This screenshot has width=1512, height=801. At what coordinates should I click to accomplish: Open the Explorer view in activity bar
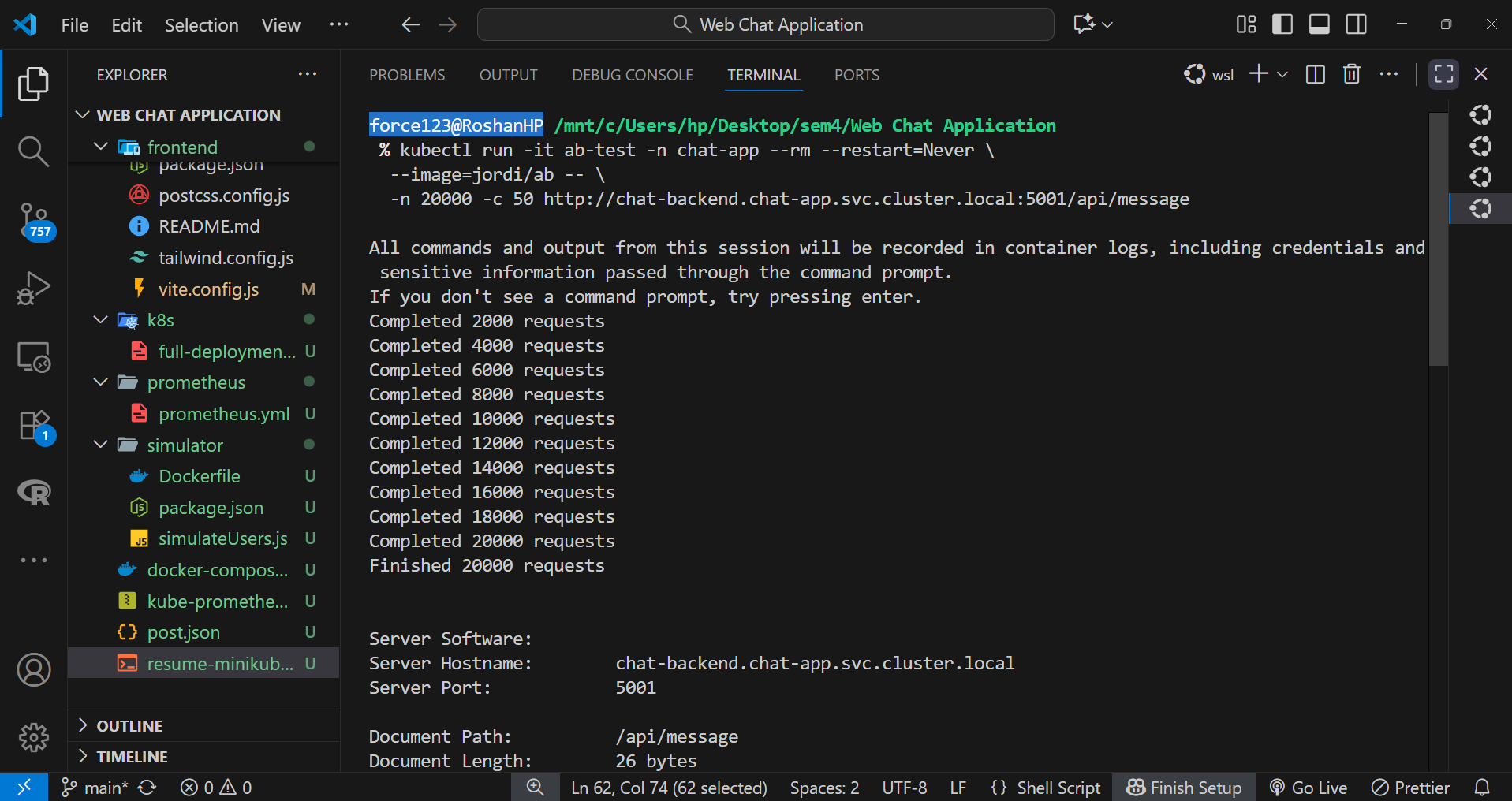pyautogui.click(x=33, y=84)
